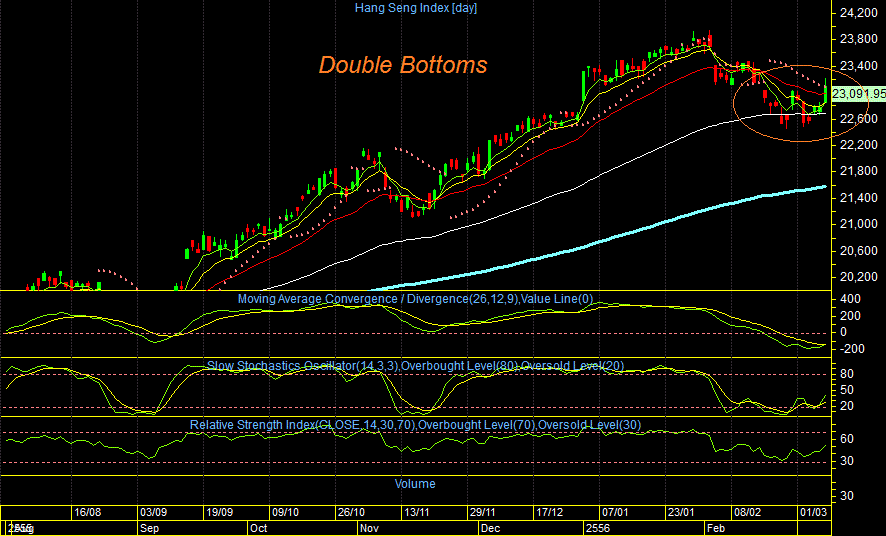Click the 24,200 price axis label

[x=859, y=13]
